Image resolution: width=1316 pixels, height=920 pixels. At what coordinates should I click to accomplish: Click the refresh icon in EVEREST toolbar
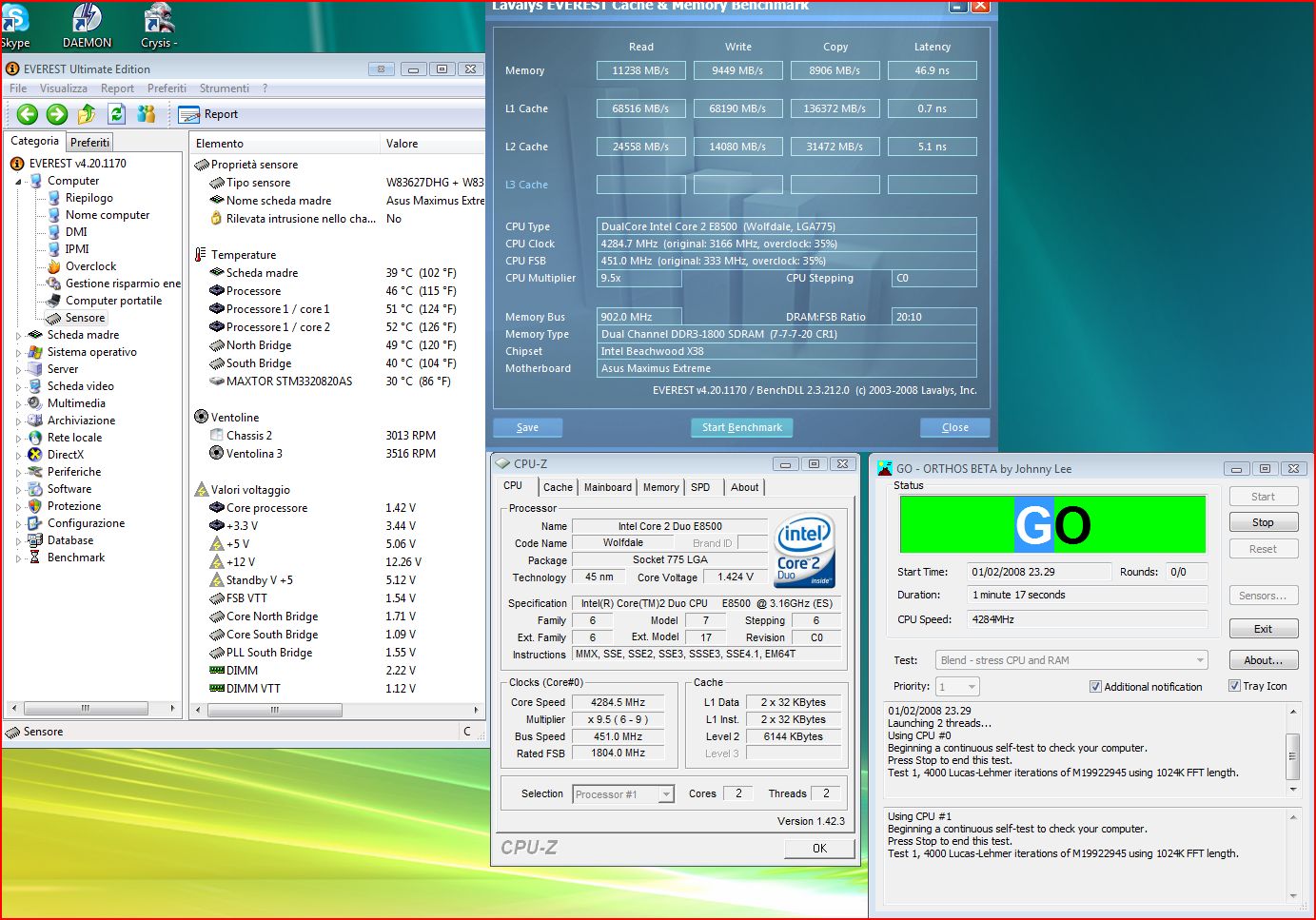(116, 114)
